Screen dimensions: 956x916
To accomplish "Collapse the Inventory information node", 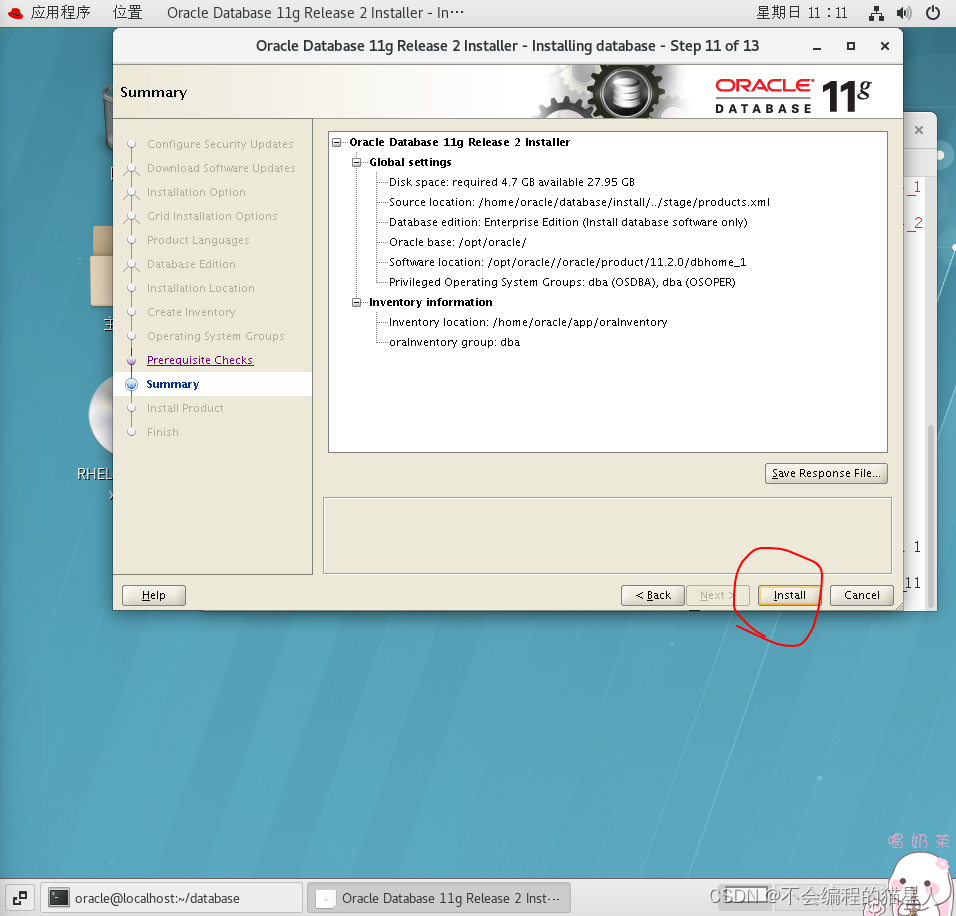I will pos(357,302).
